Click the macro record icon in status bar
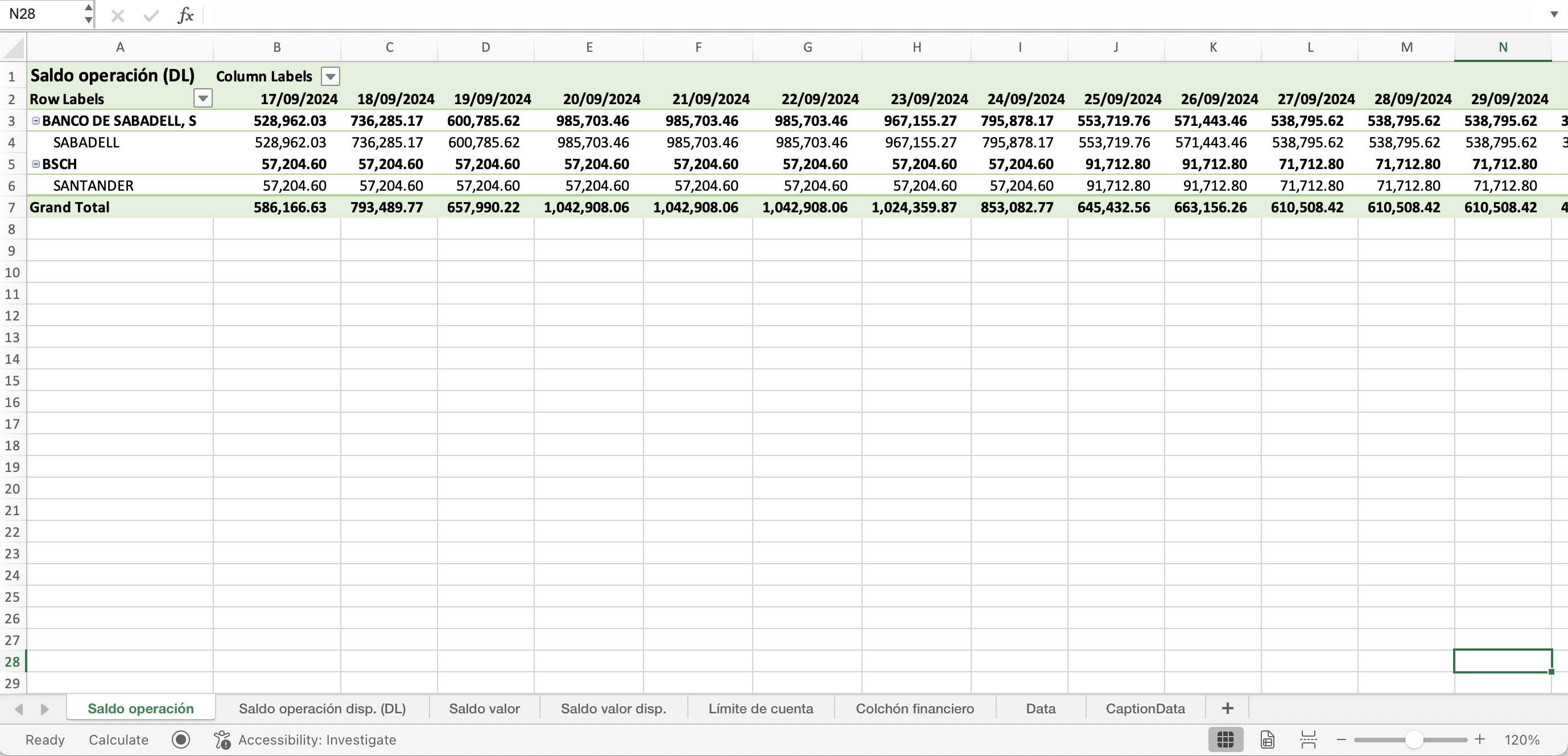 pyautogui.click(x=181, y=739)
